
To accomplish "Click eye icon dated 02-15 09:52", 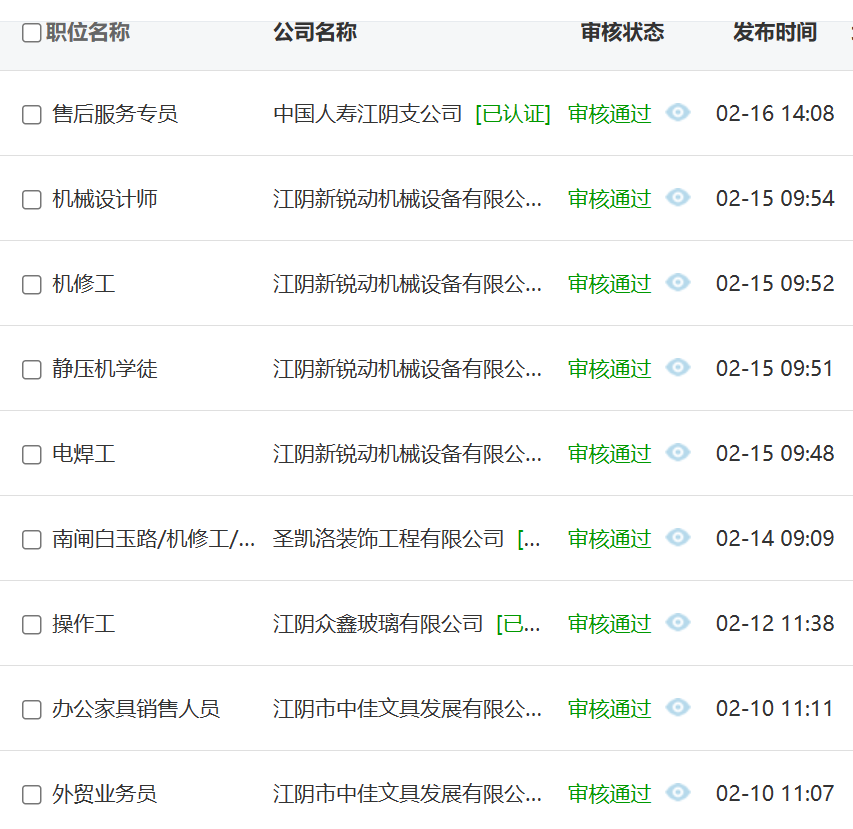I will point(678,282).
